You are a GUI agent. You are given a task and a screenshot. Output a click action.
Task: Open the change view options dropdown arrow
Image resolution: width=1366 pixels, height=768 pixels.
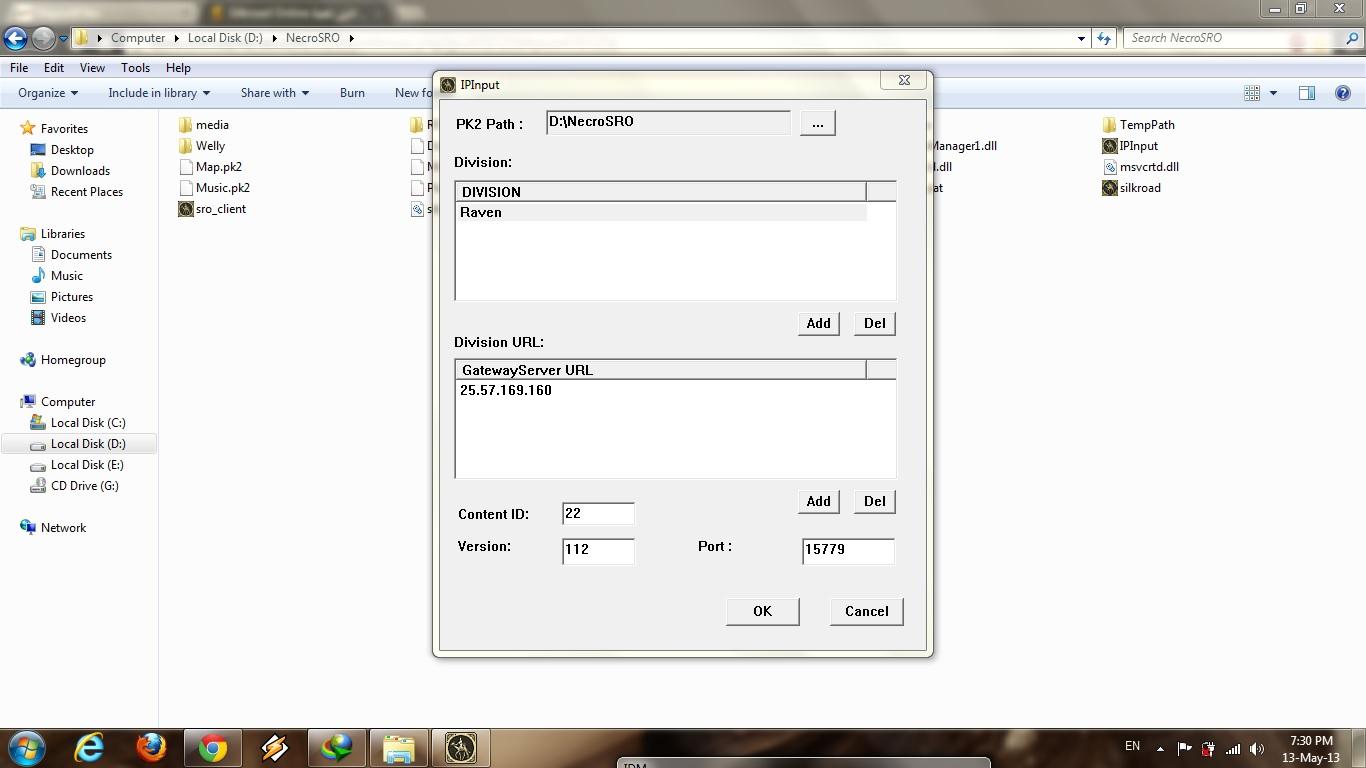point(1273,93)
